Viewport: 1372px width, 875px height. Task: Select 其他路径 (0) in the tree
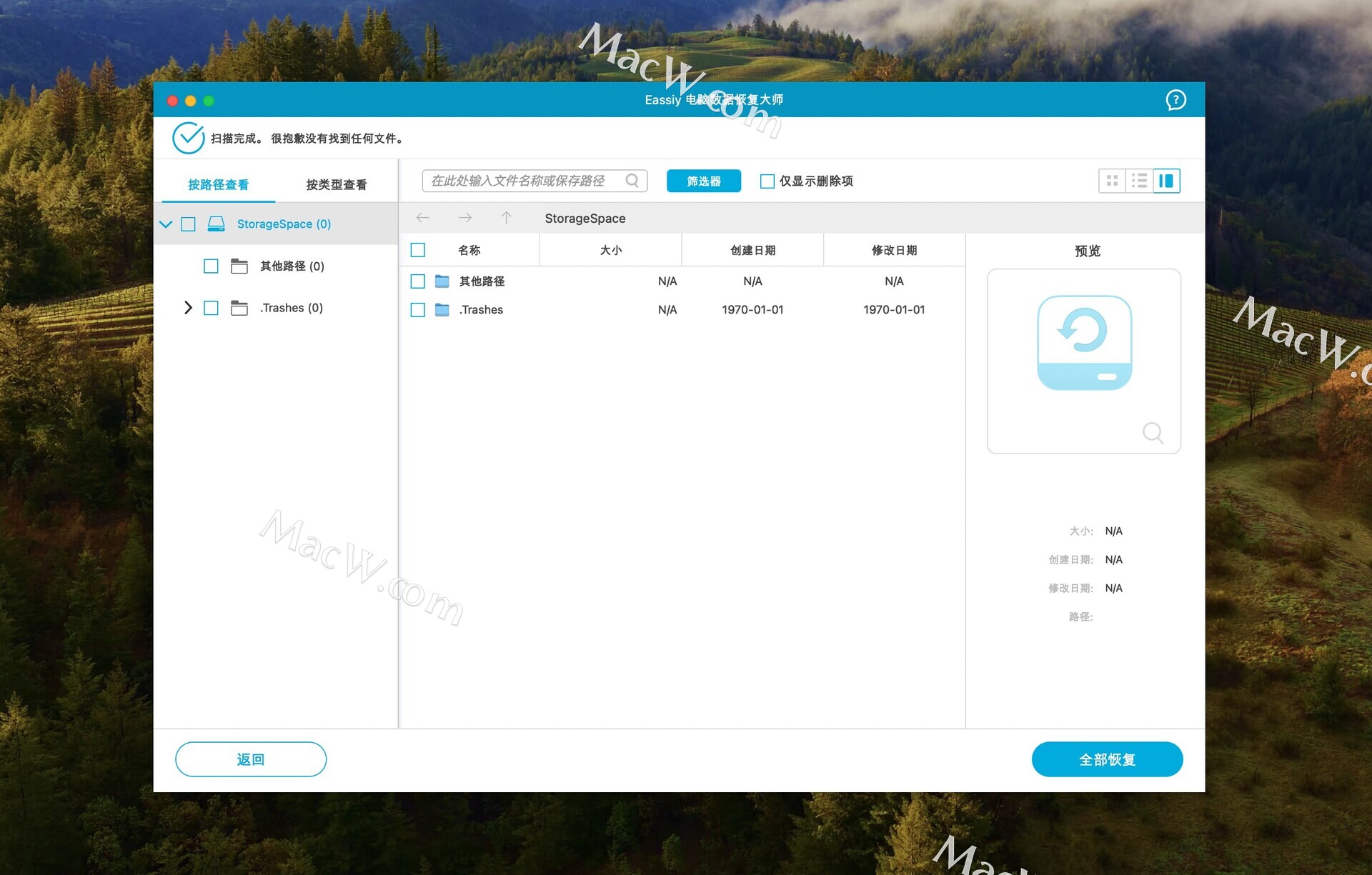292,266
